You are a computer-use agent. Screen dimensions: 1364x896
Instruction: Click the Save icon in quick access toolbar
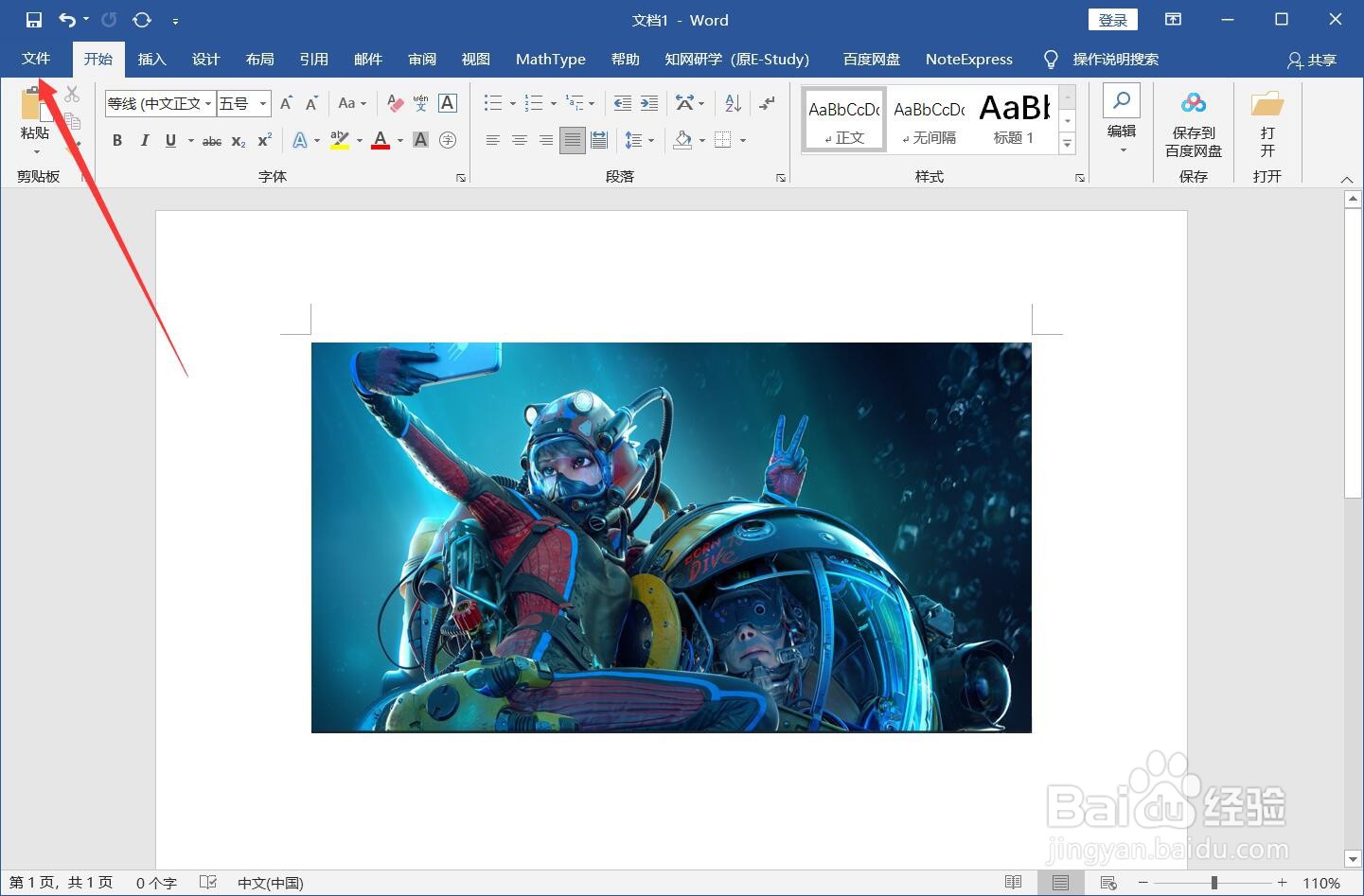click(34, 20)
